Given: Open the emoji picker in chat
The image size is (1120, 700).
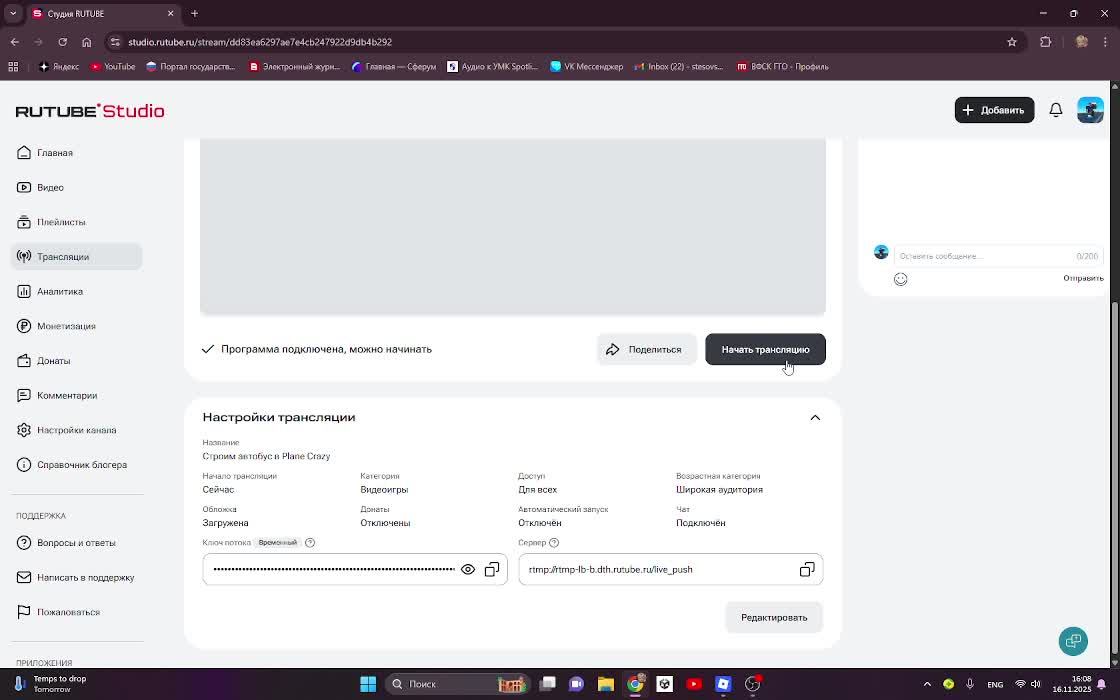Looking at the screenshot, I should pyautogui.click(x=901, y=279).
